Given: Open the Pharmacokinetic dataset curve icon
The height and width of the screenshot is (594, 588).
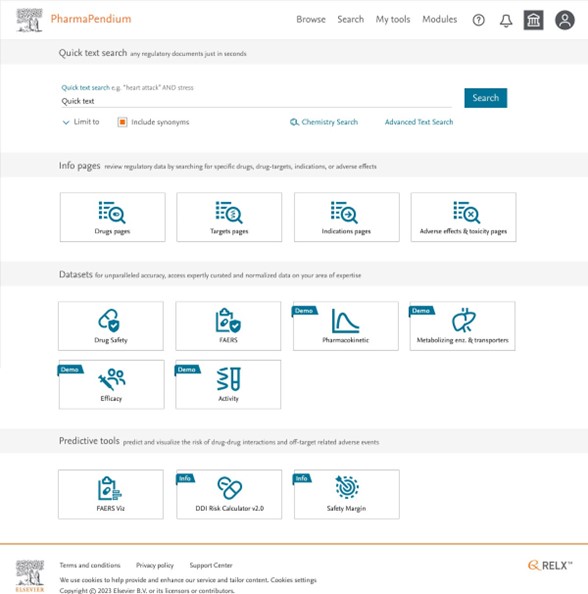Looking at the screenshot, I should [345, 320].
